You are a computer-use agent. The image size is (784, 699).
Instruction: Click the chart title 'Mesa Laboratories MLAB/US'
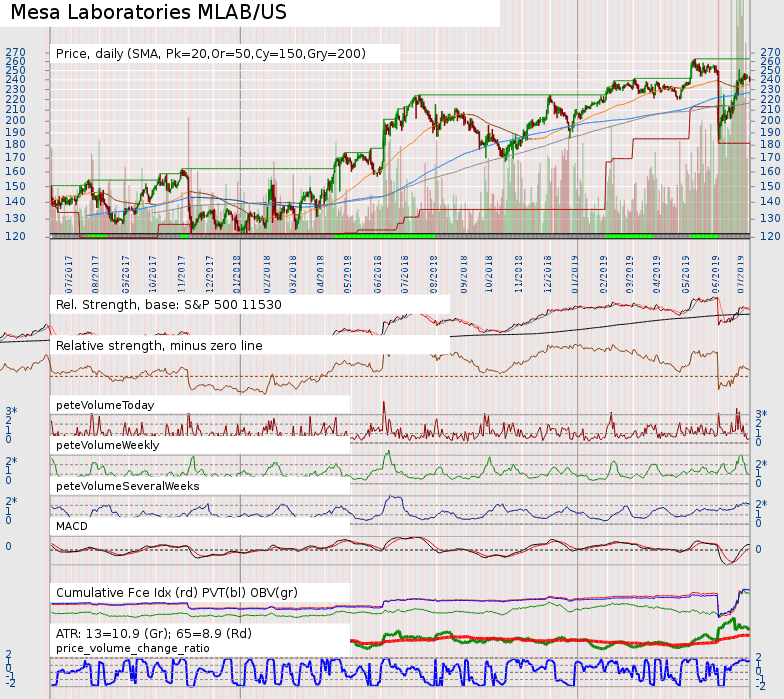point(148,12)
